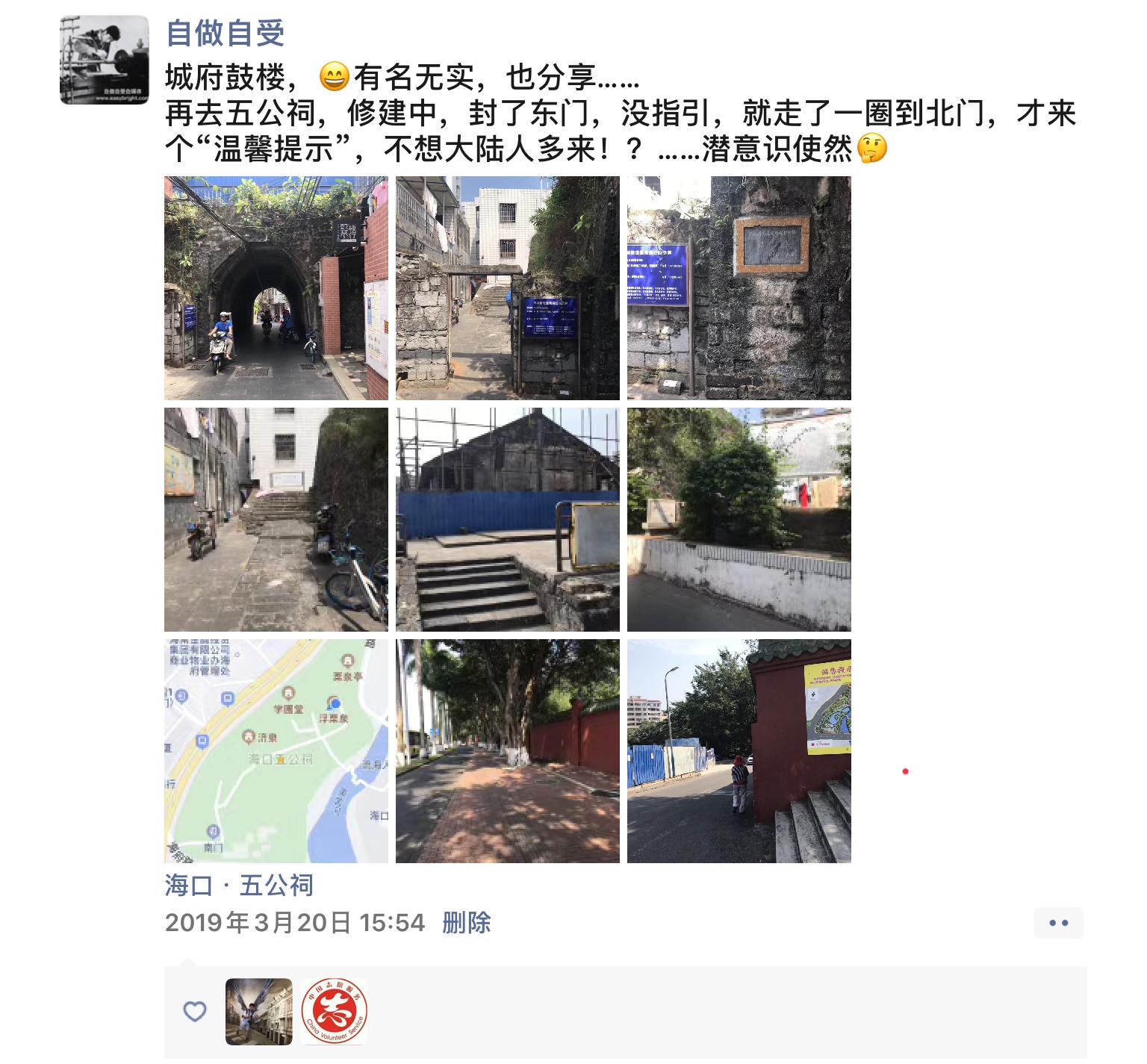Viewport: 1147px width, 1064px height.
Task: Open the poster's profile avatar
Action: 105,60
